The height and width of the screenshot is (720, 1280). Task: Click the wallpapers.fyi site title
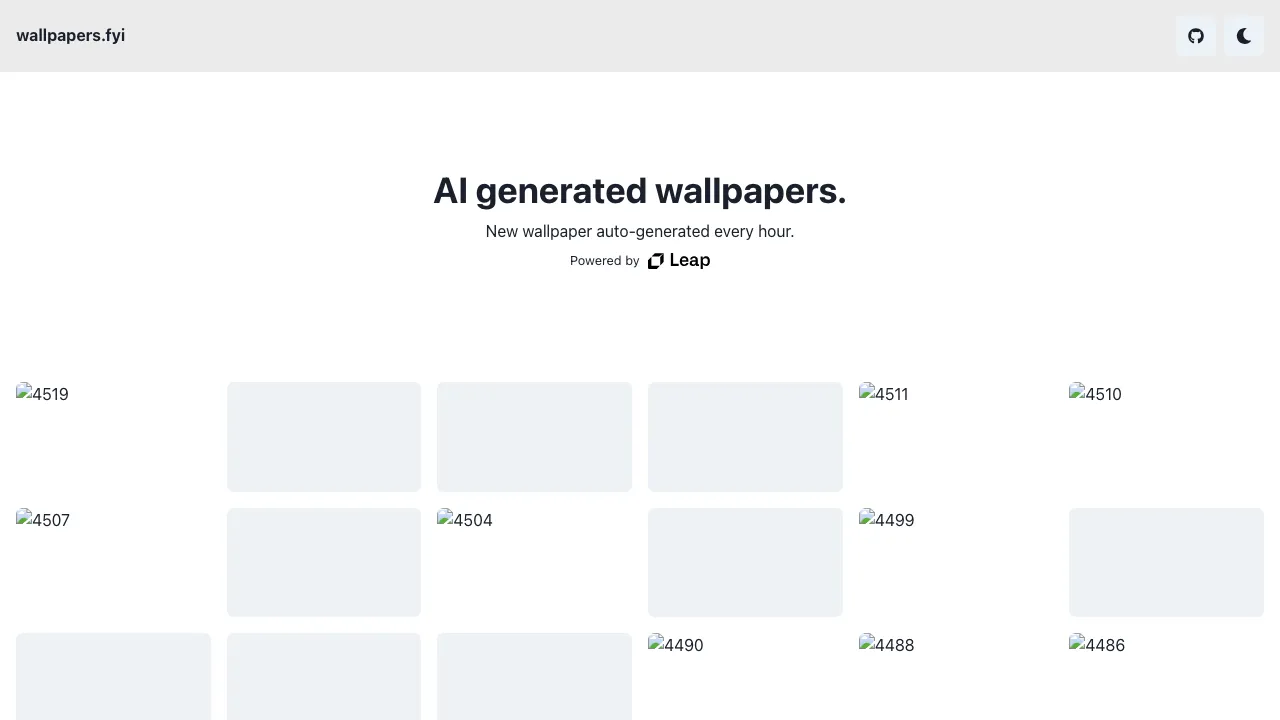click(x=71, y=36)
